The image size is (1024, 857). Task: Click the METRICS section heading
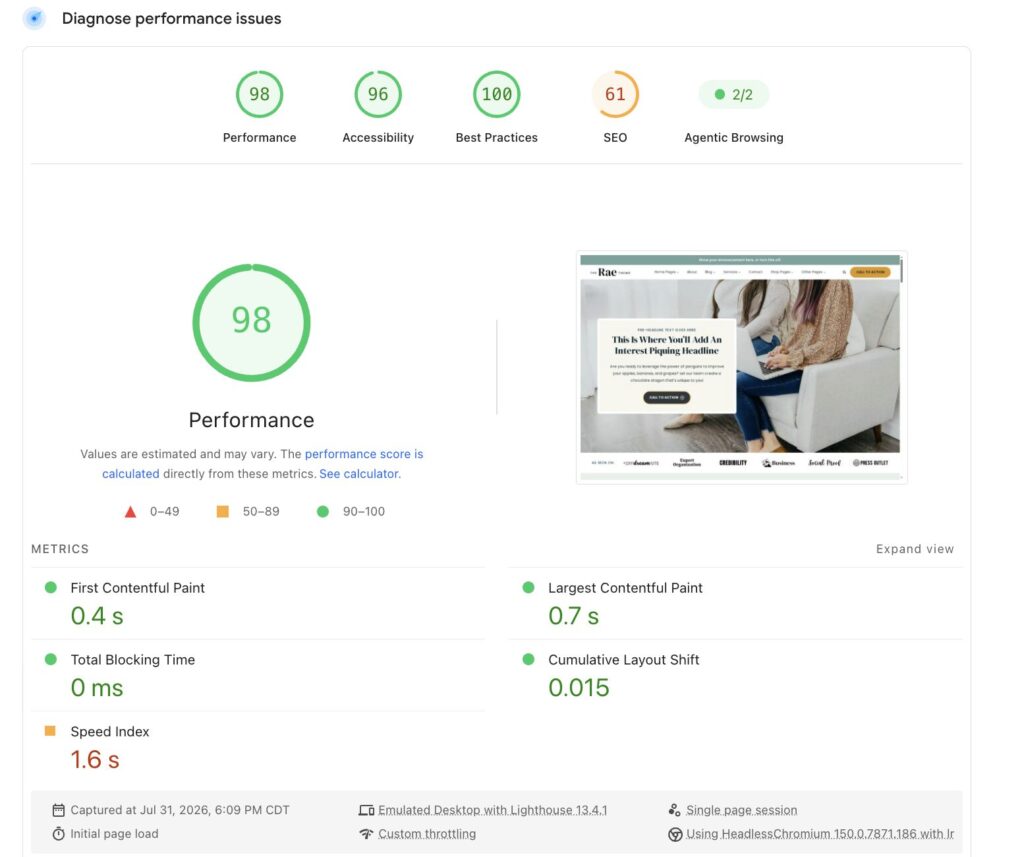[59, 549]
